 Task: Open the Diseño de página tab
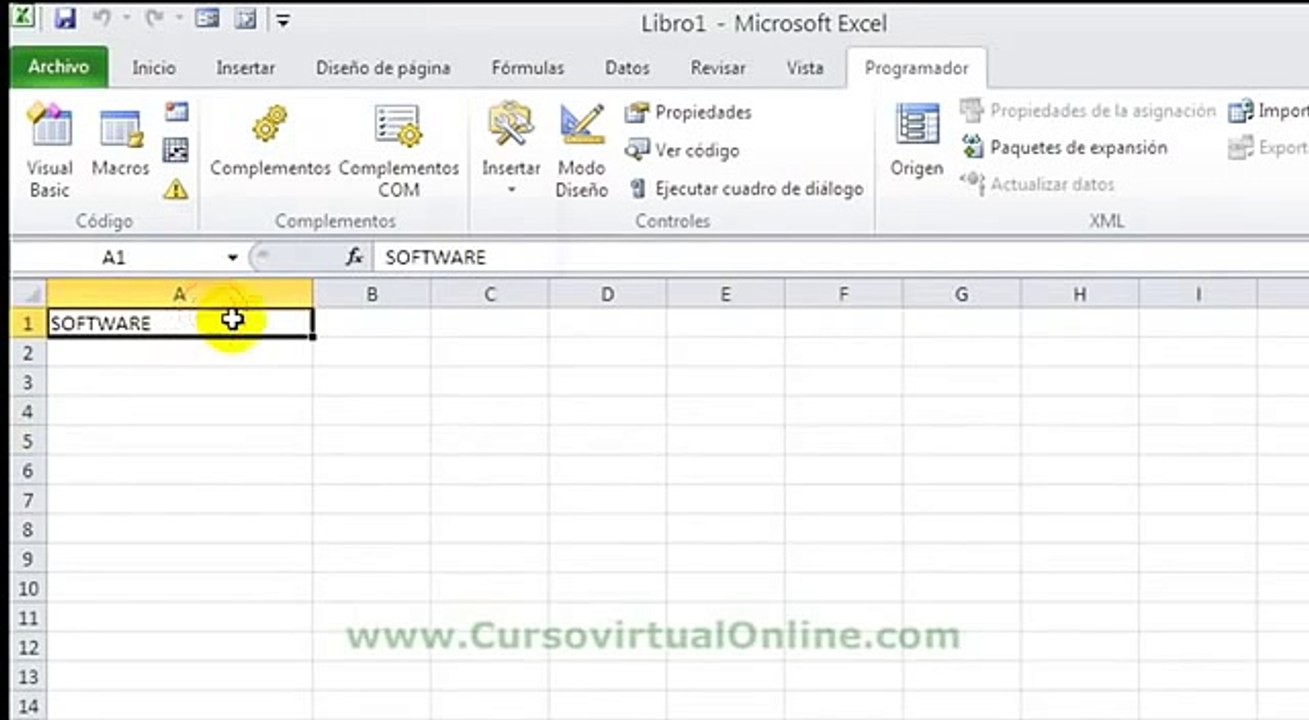pyautogui.click(x=383, y=68)
